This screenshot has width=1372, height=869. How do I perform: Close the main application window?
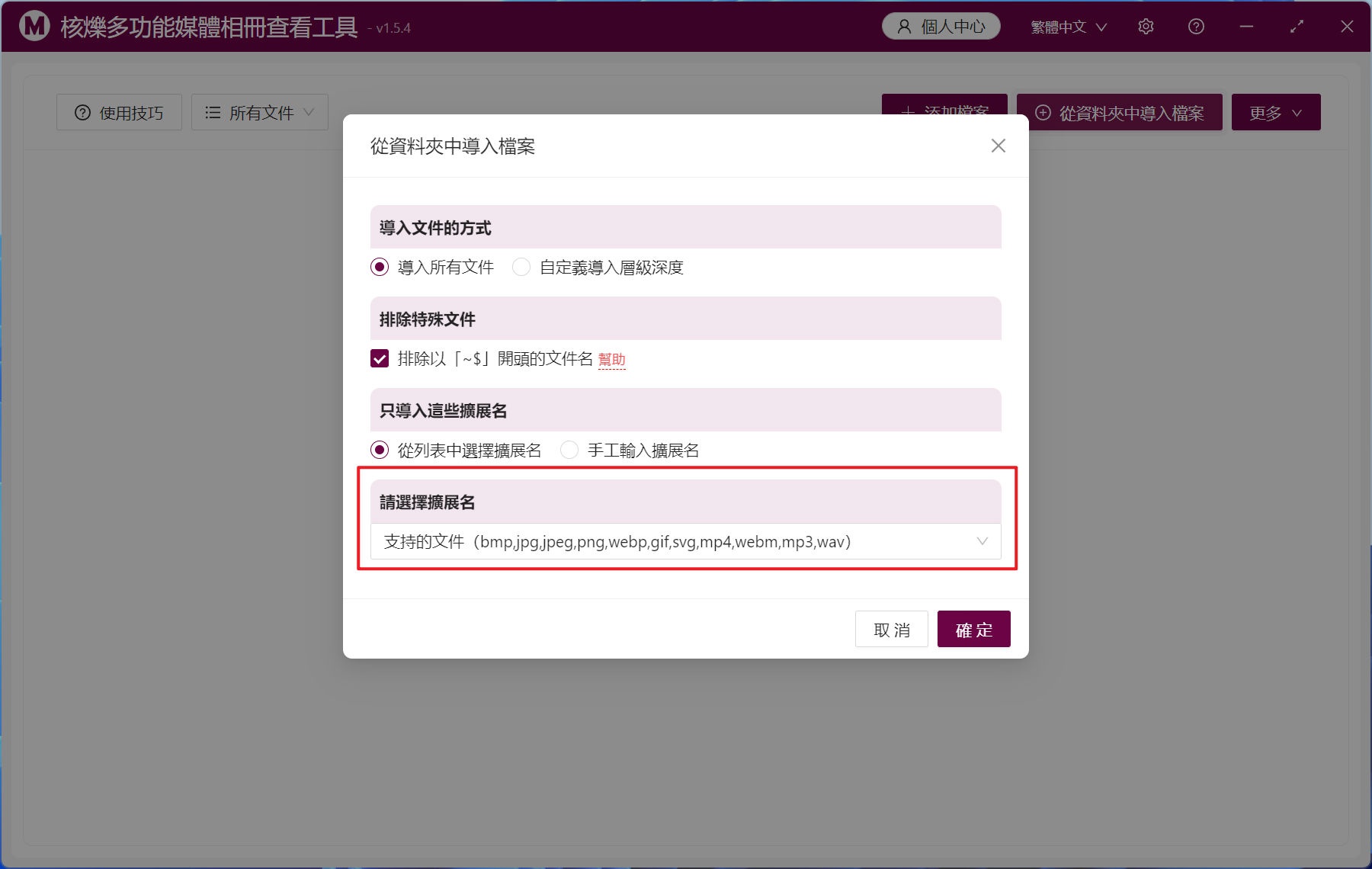coord(1347,27)
